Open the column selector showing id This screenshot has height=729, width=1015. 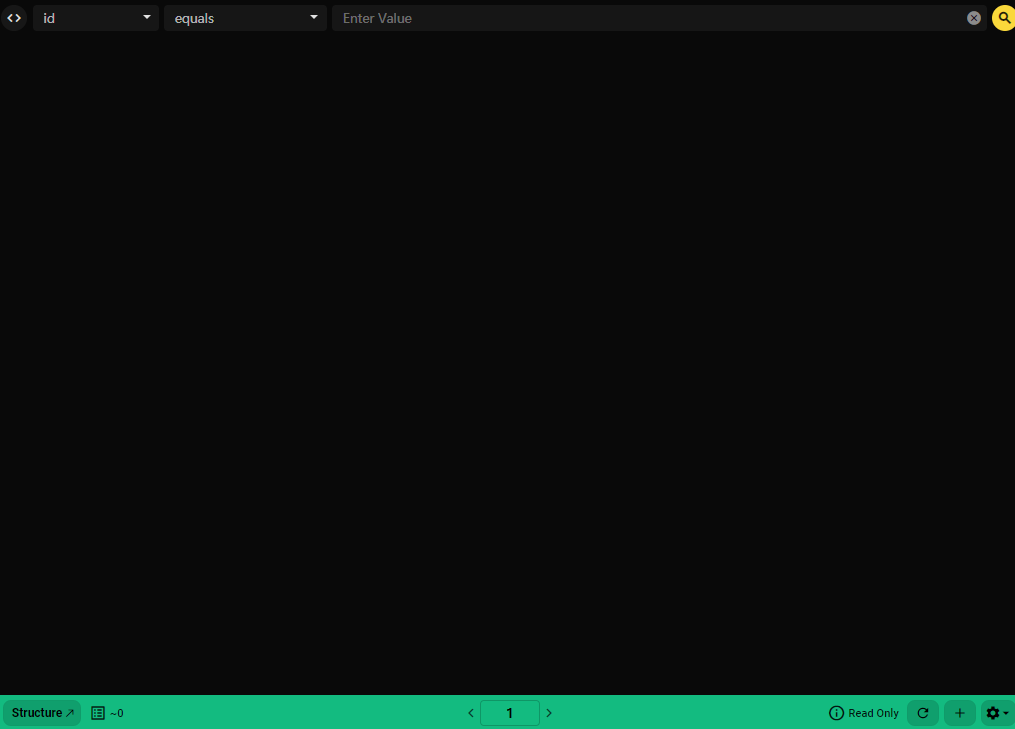[95, 17]
